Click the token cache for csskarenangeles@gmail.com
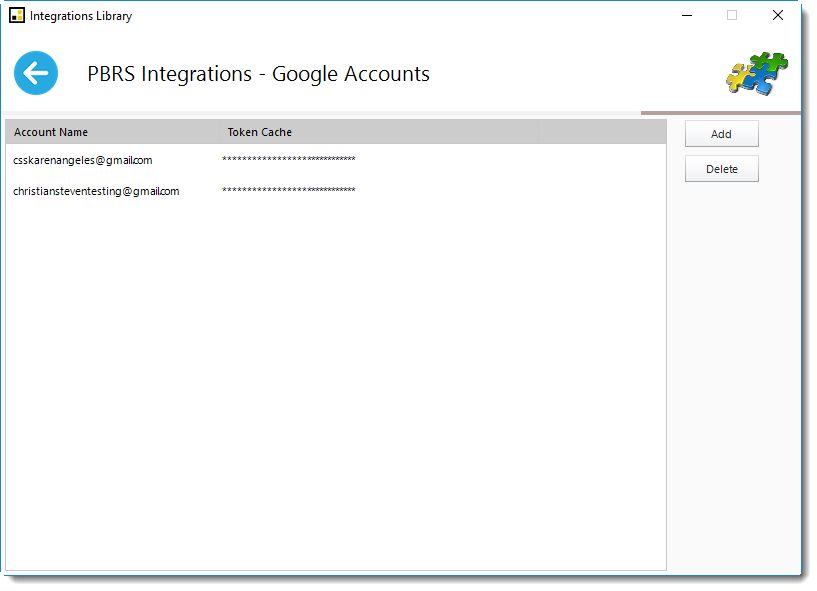The height and width of the screenshot is (591, 817). coord(289,159)
